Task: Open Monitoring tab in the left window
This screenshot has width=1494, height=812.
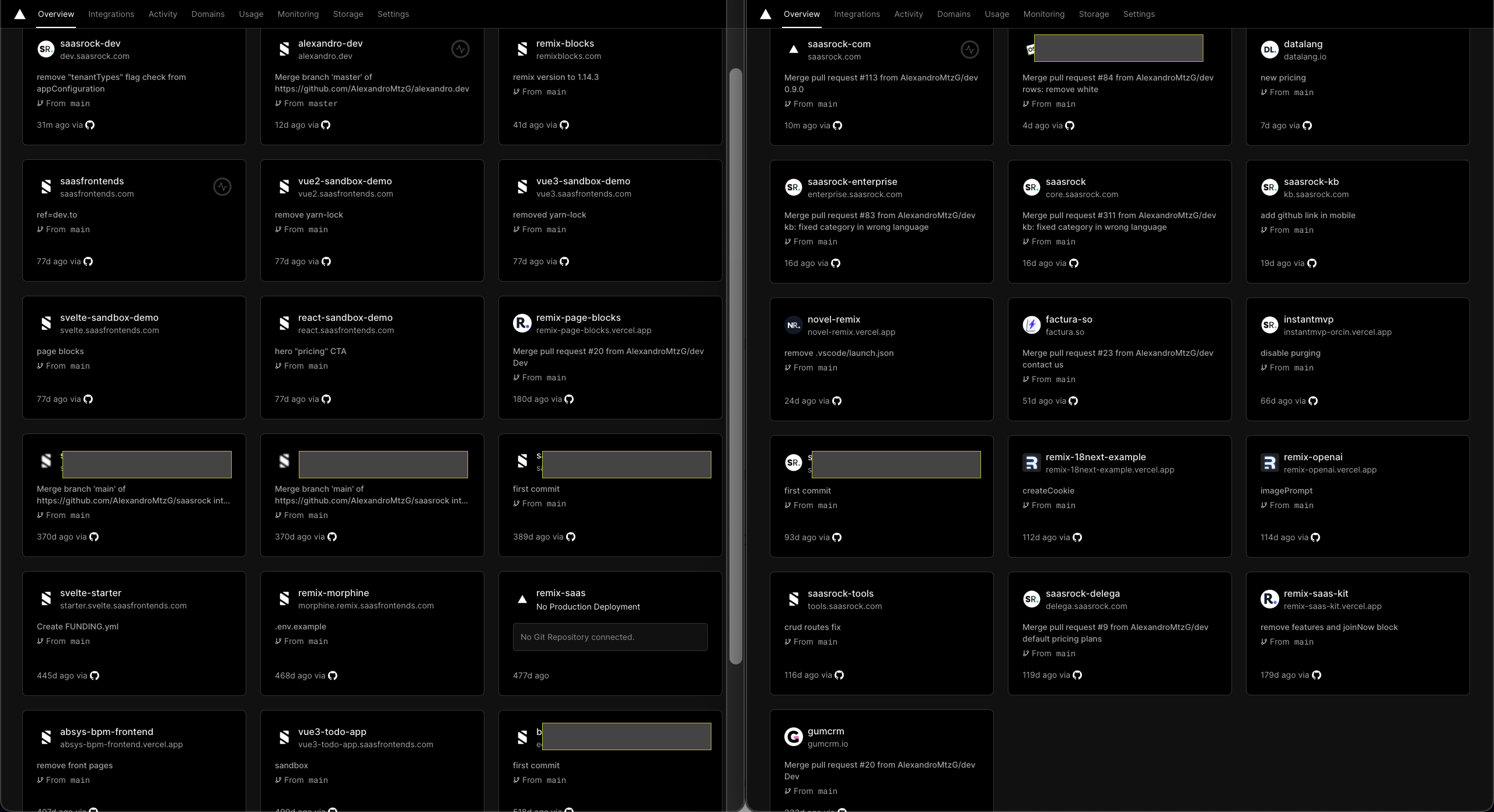Action: click(298, 14)
